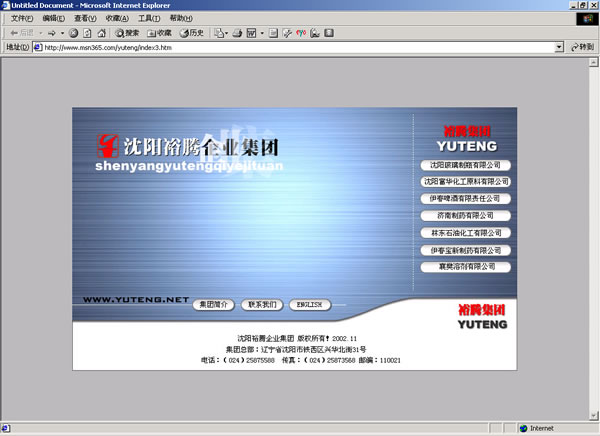Click the 联系我们 button
The width and height of the screenshot is (600, 436).
coord(262,305)
